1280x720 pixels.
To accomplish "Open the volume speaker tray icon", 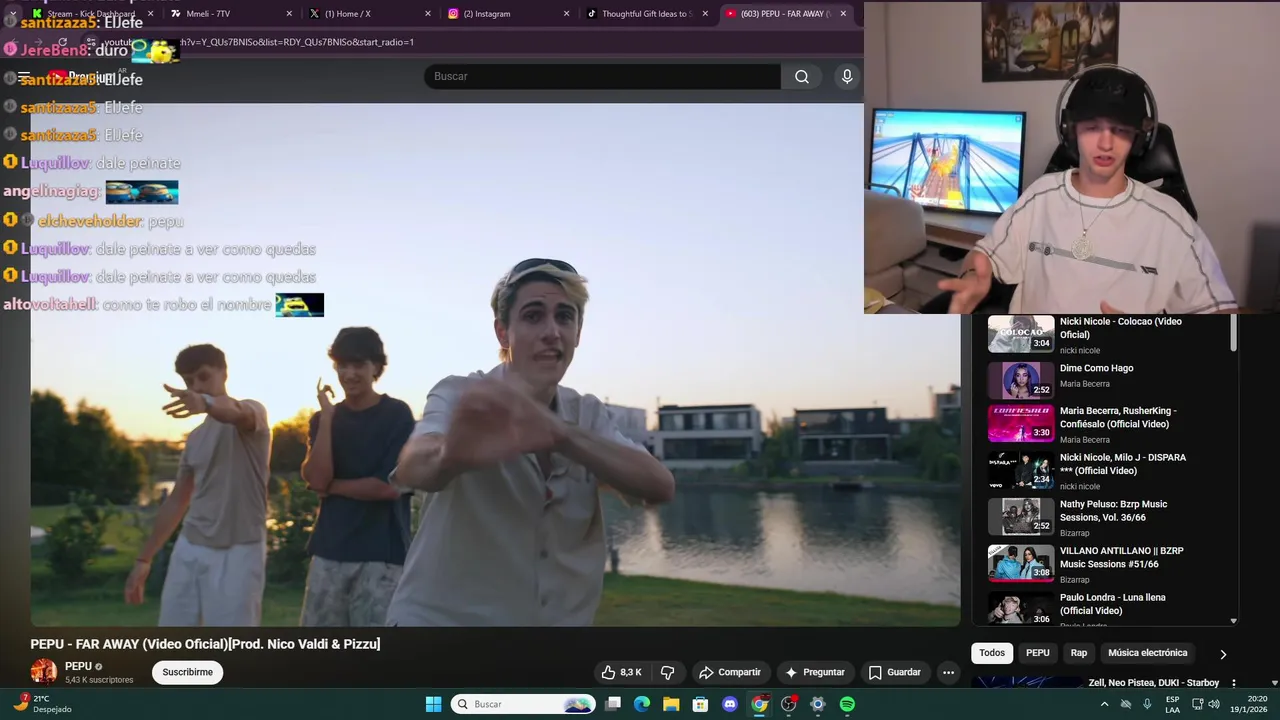I will tap(1214, 704).
